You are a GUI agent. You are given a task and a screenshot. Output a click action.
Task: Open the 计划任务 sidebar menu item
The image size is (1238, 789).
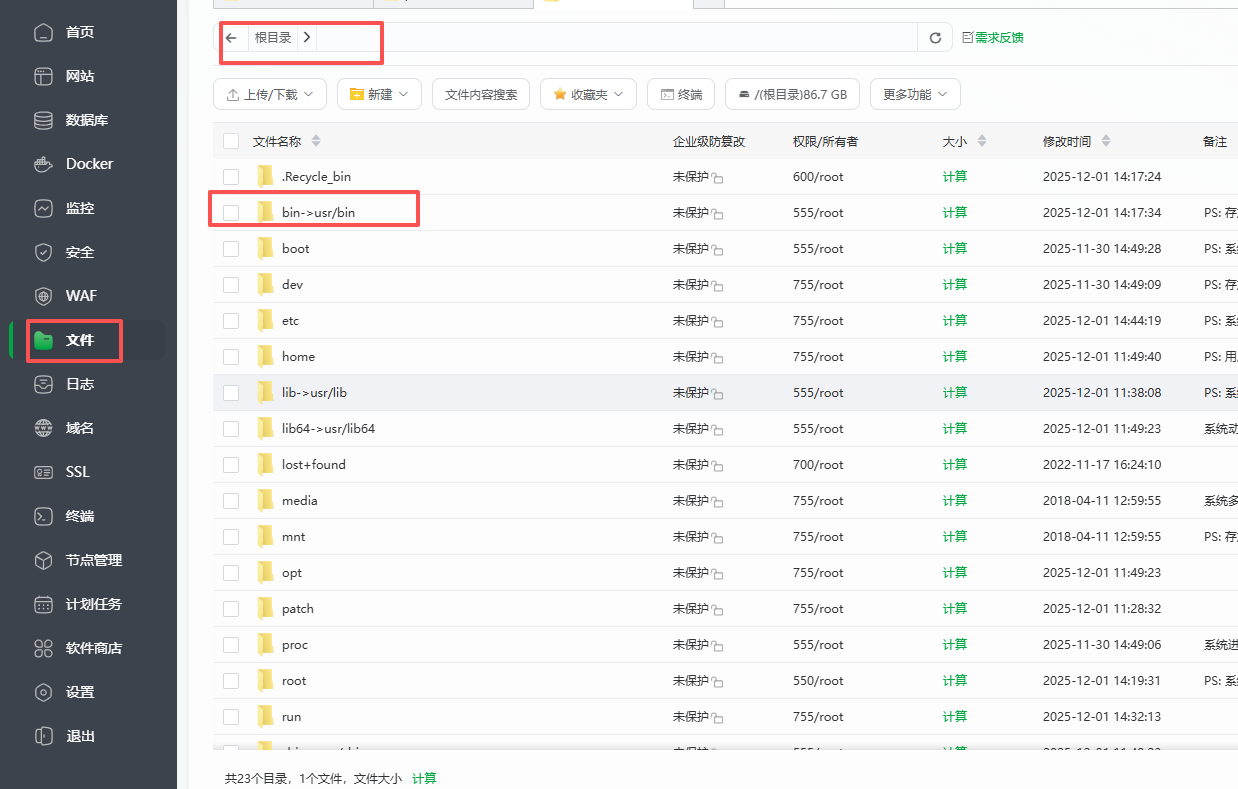(93, 604)
